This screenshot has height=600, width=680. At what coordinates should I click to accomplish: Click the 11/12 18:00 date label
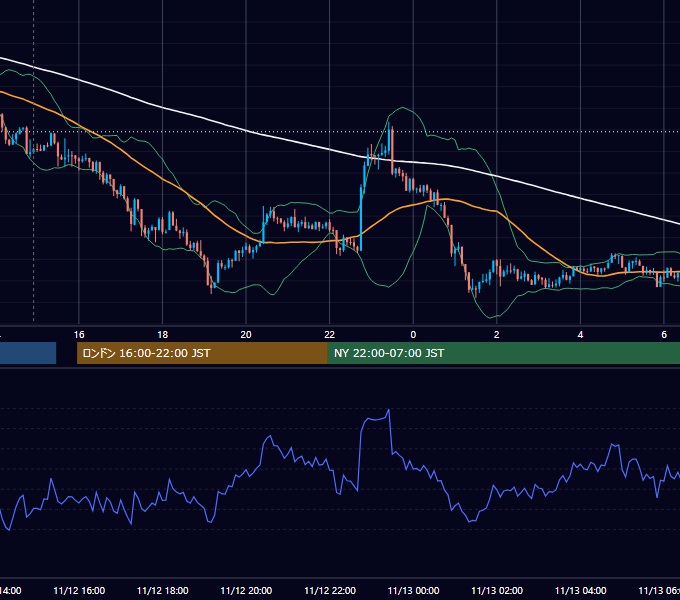tap(163, 590)
